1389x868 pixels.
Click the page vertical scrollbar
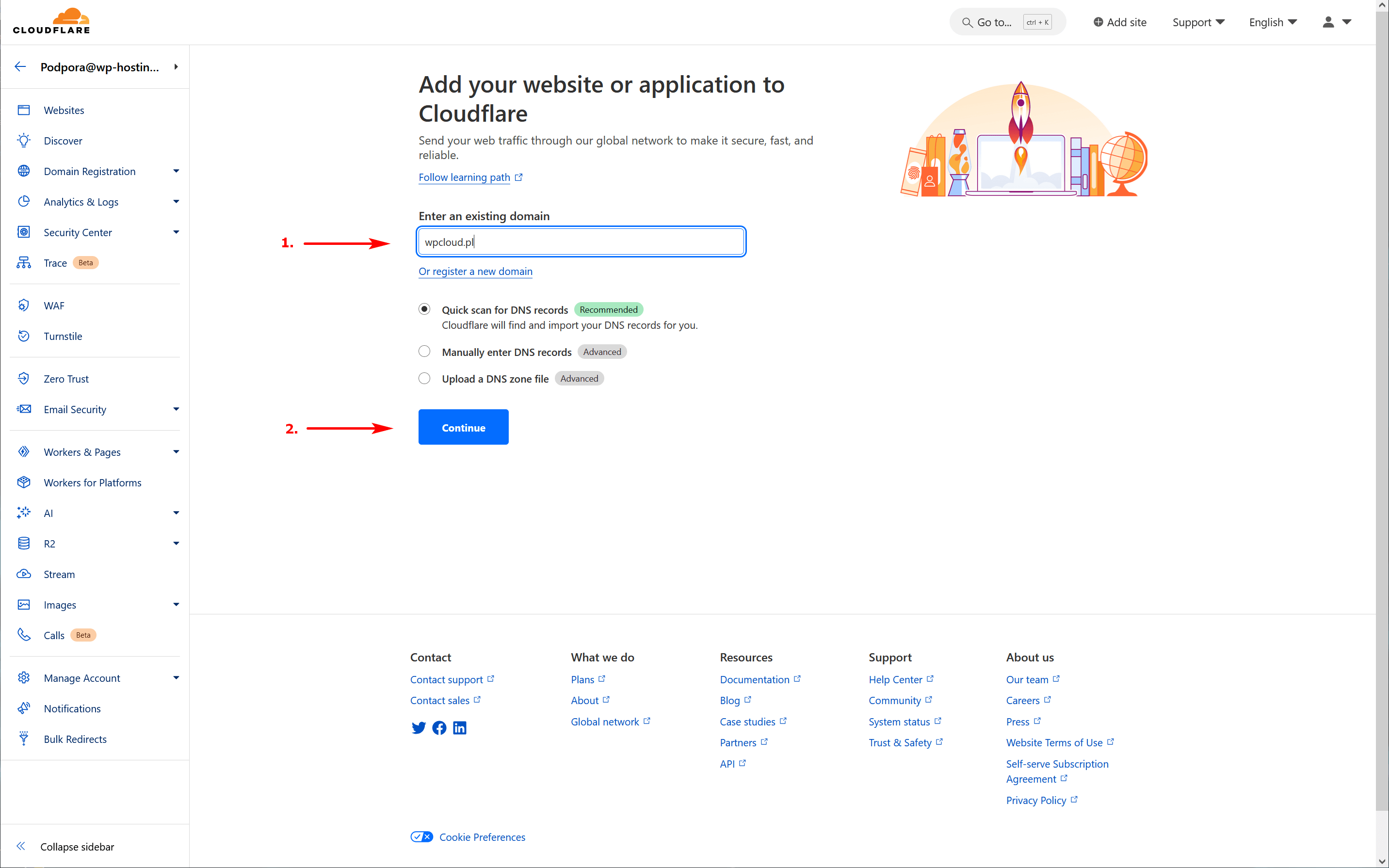coord(1382,410)
